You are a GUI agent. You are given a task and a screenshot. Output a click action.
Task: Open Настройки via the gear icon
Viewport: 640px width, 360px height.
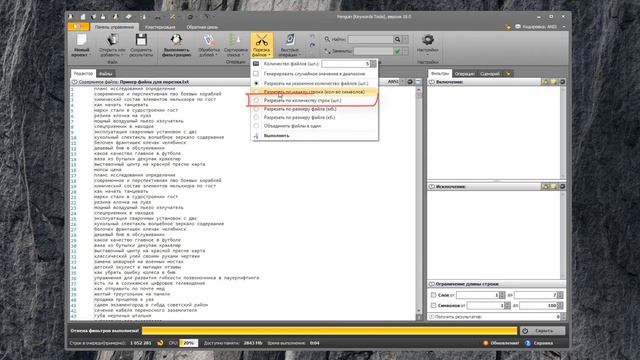point(428,40)
